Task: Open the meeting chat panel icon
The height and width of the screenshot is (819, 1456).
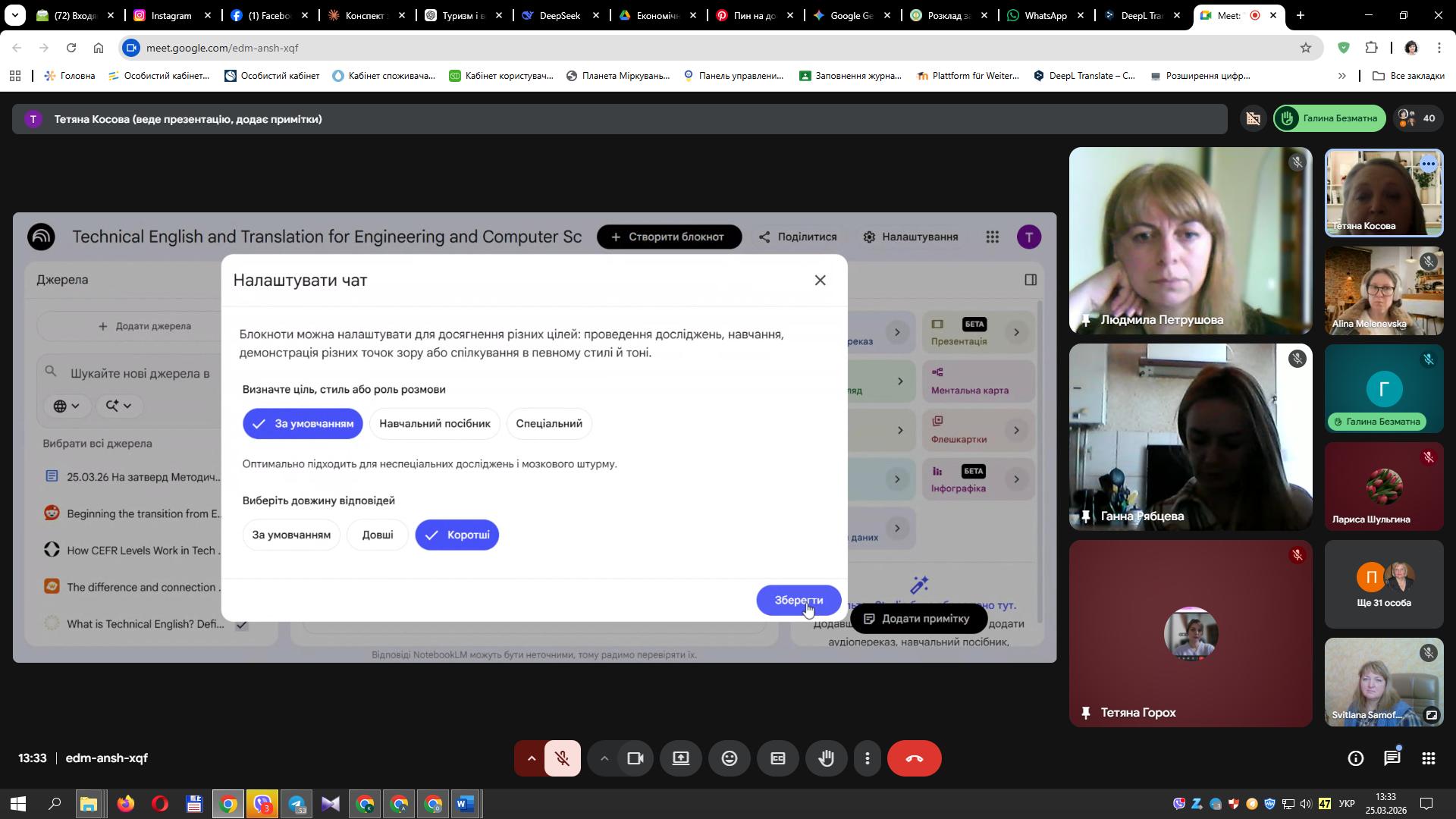Action: click(1392, 758)
